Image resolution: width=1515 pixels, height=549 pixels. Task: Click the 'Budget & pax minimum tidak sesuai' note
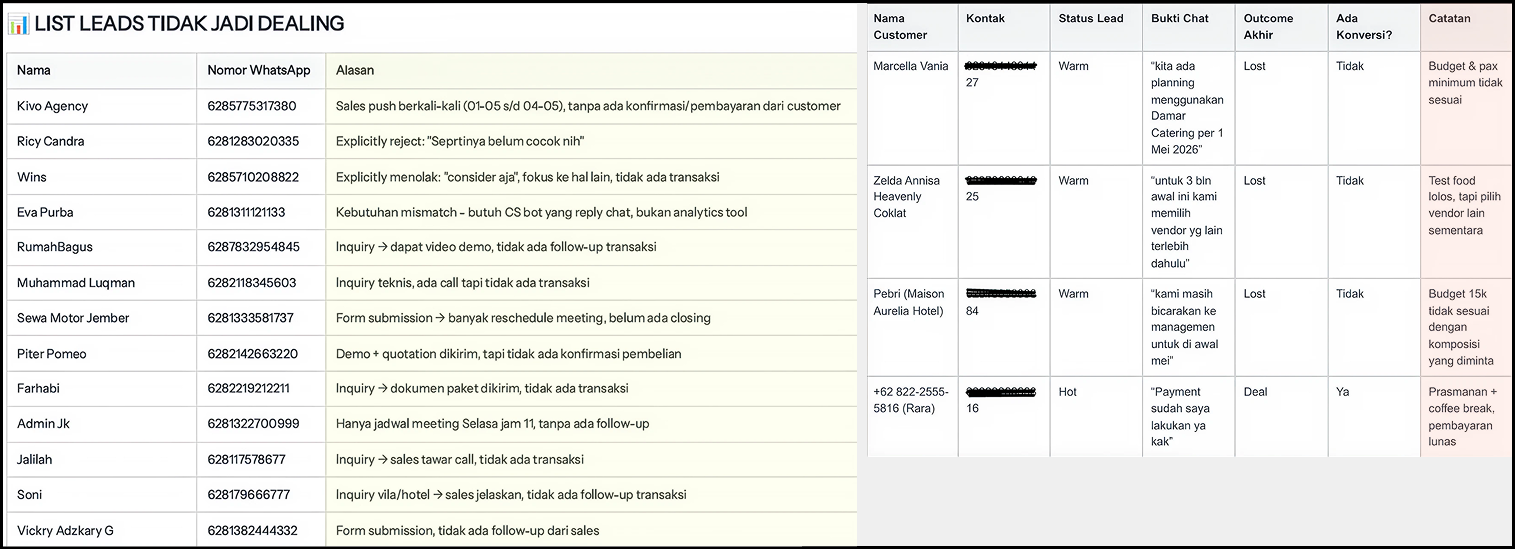(1466, 108)
